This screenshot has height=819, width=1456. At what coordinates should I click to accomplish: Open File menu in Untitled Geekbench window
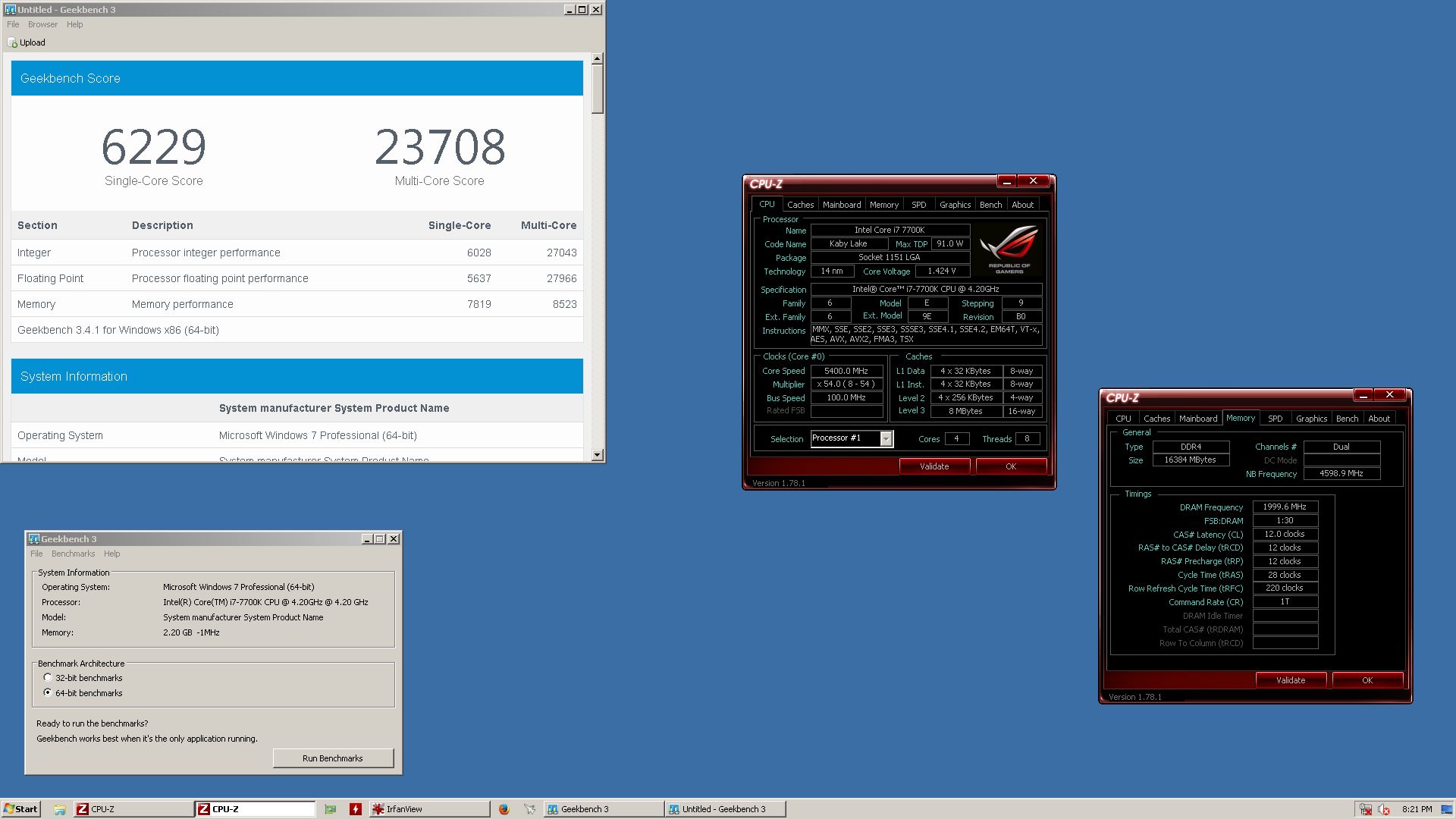(x=13, y=24)
